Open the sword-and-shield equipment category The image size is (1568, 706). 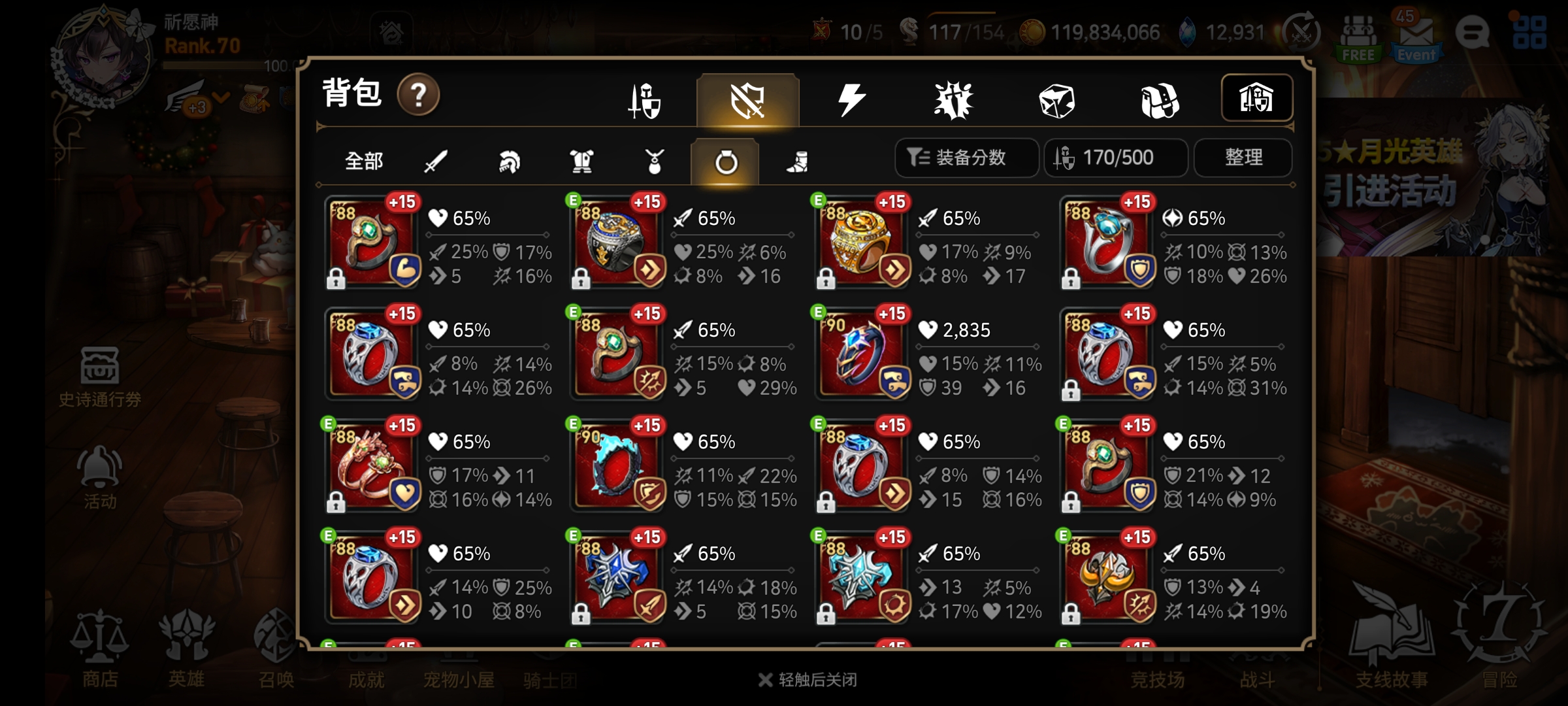pyautogui.click(x=645, y=101)
